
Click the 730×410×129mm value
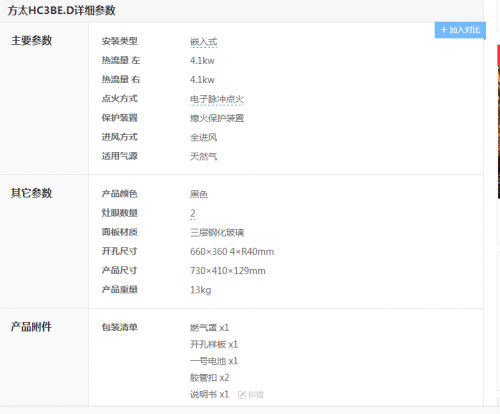[x=228, y=271]
